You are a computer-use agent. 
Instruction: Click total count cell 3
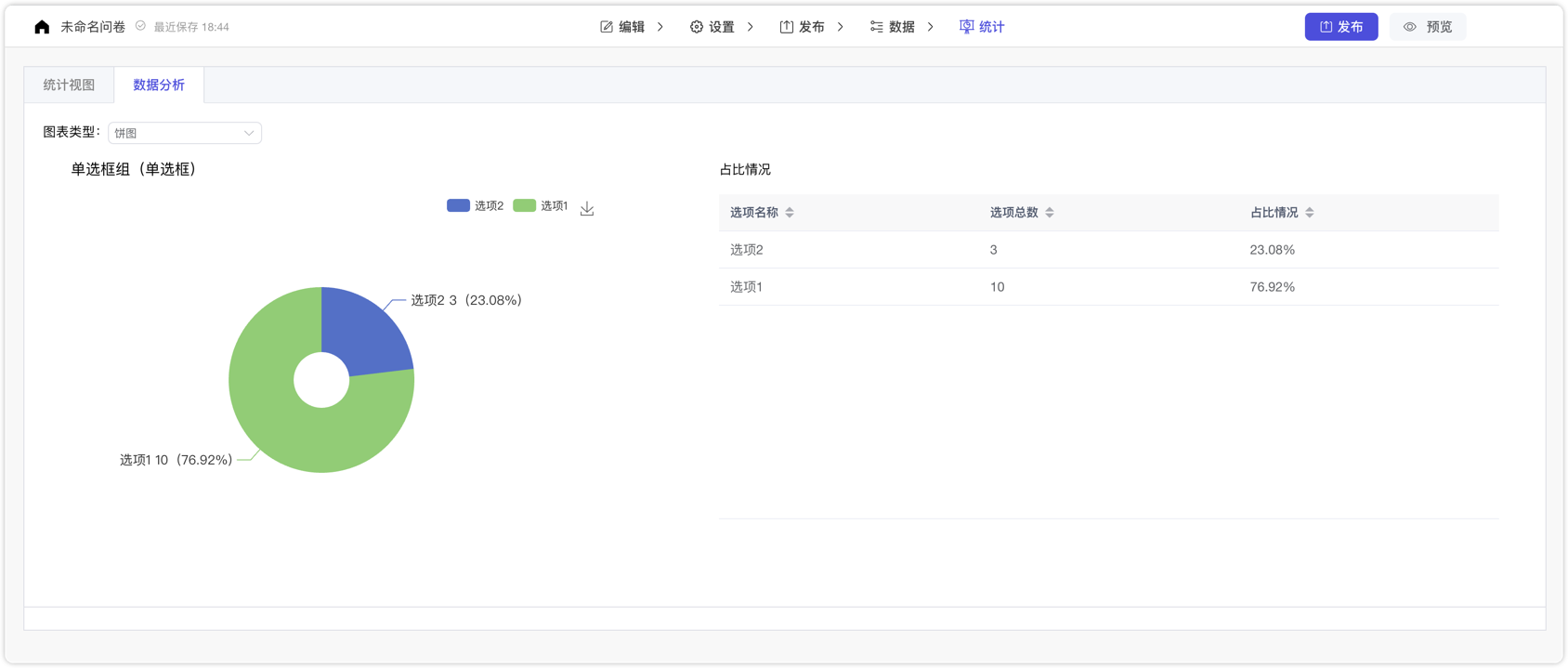[993, 250]
